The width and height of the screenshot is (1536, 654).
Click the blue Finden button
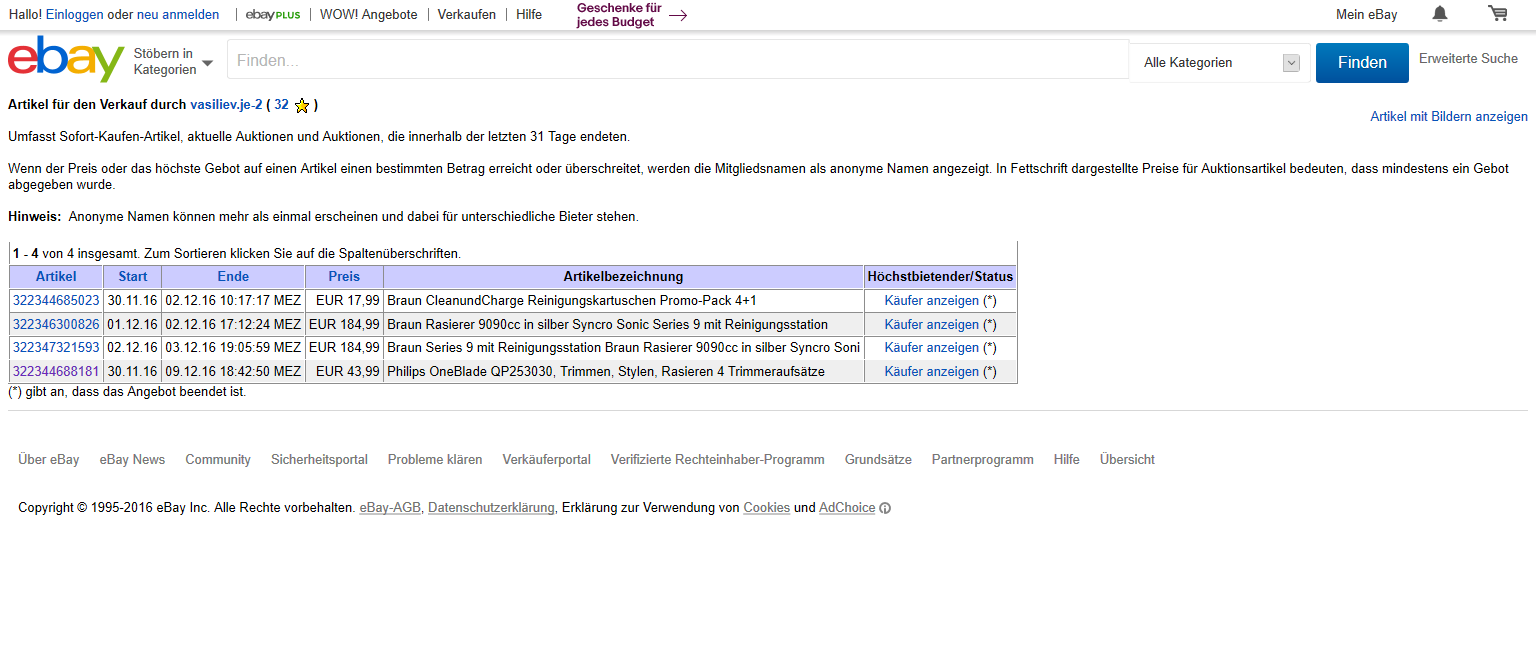pyautogui.click(x=1362, y=62)
